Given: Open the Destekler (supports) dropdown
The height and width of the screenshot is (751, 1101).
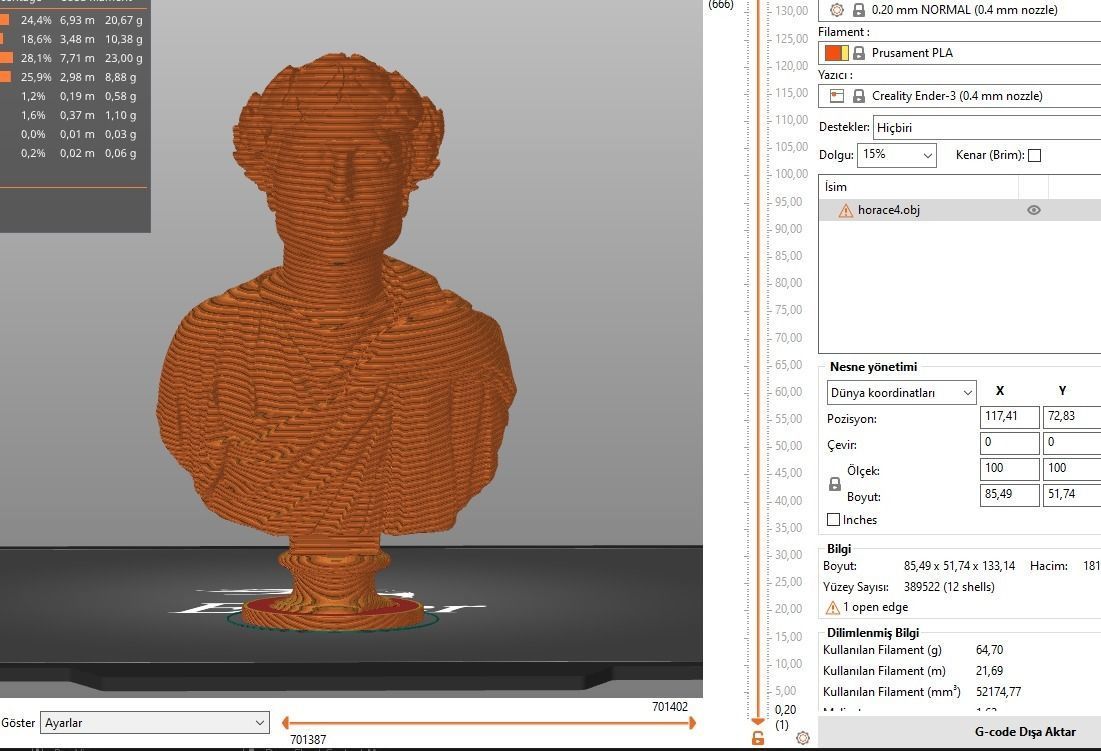Looking at the screenshot, I should [x=987, y=128].
